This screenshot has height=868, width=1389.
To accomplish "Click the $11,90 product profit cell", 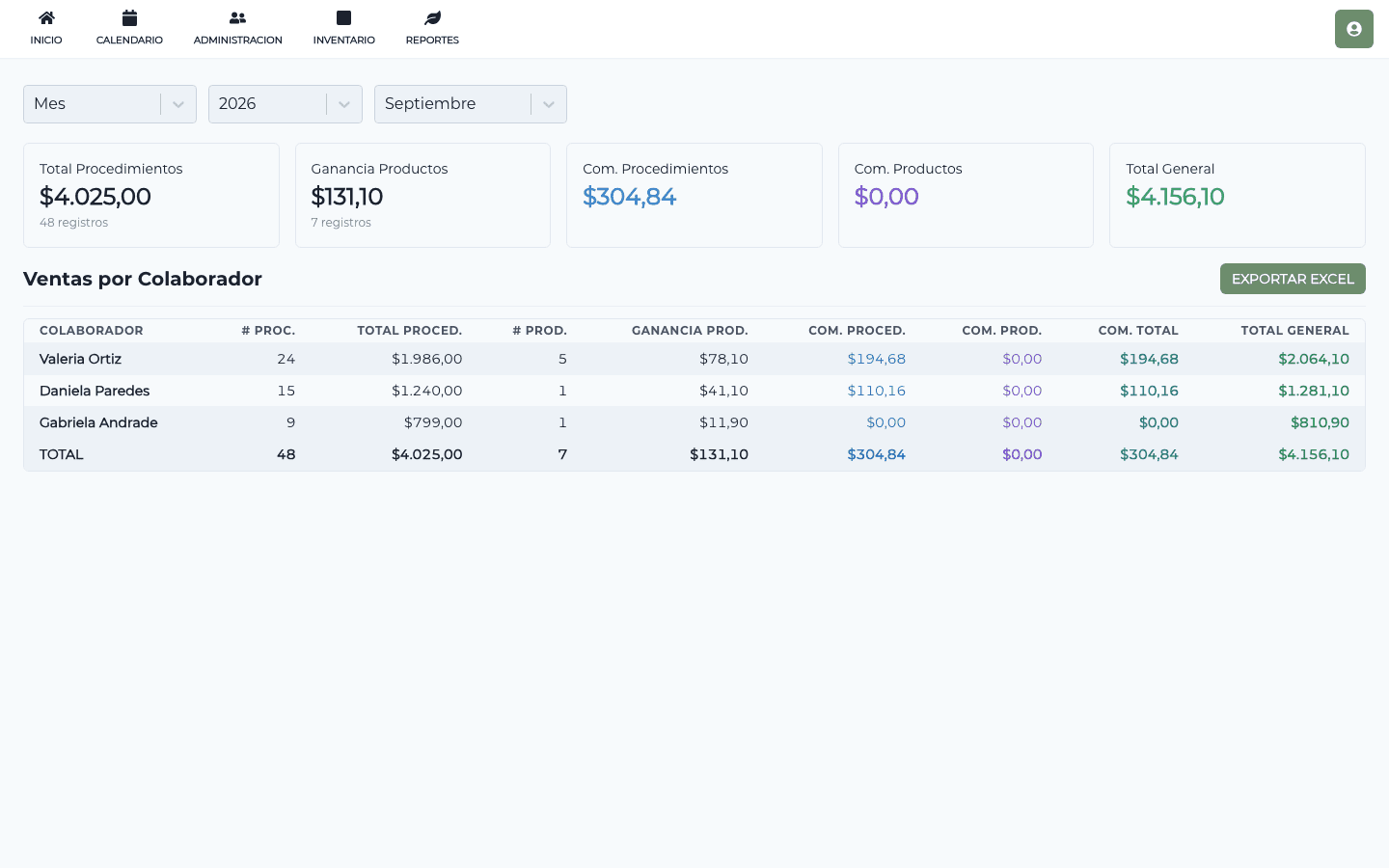I will pyautogui.click(x=723, y=422).
